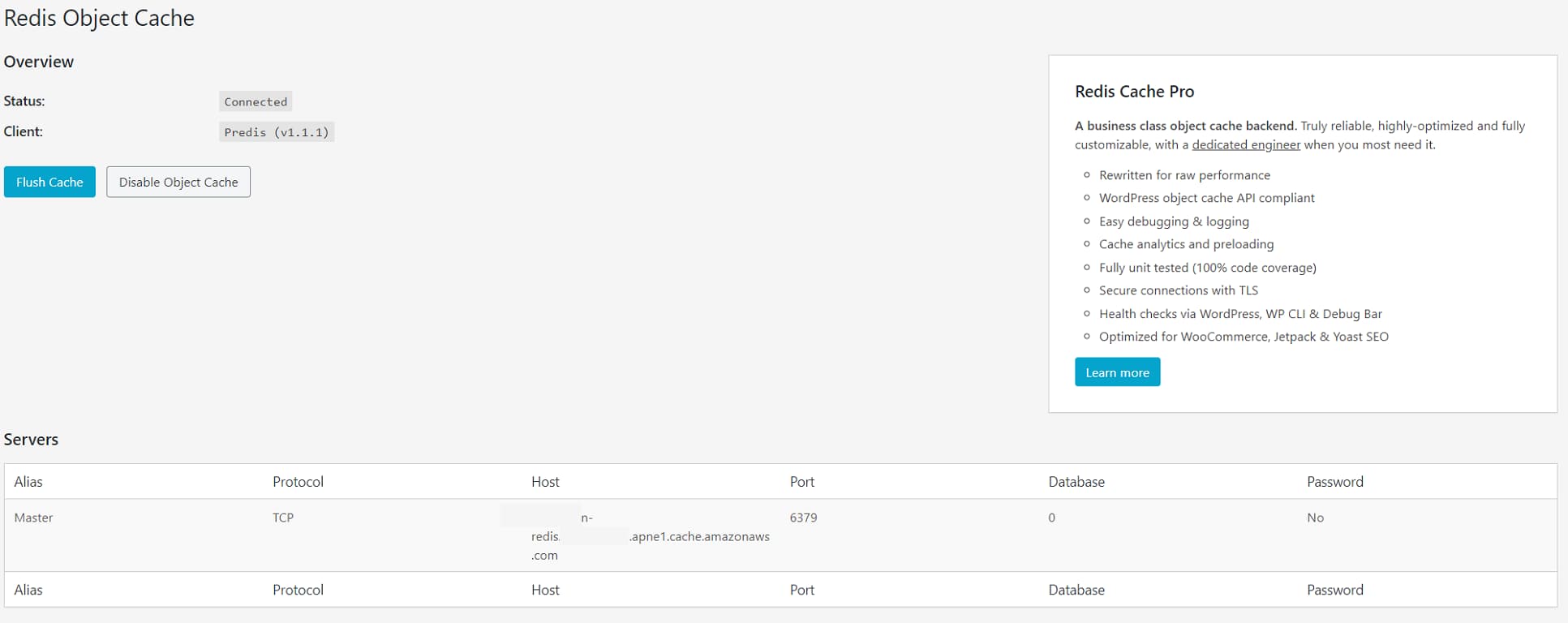Screen dimensions: 1568x623
Task: Click the Host footer column label
Action: (545, 590)
